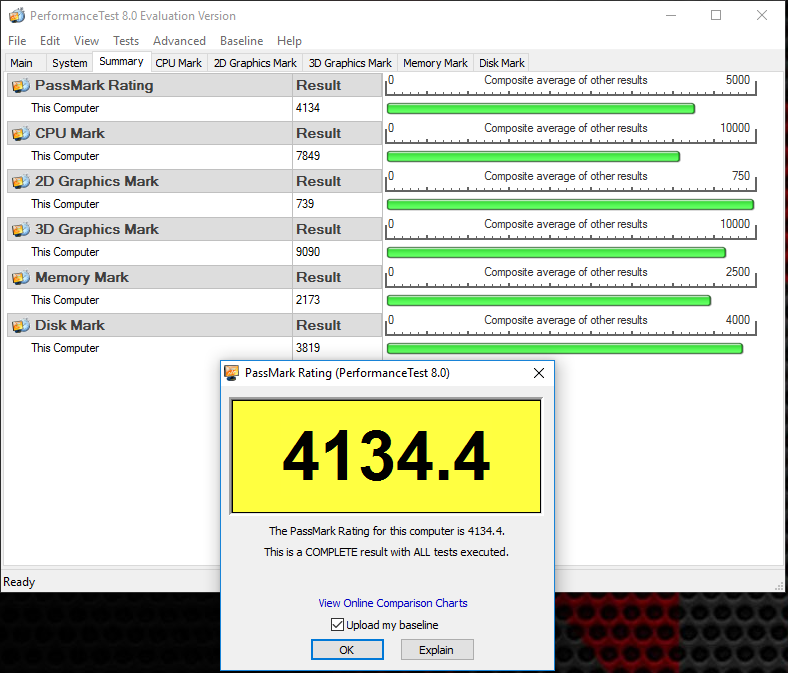Open the Tests menu

[126, 41]
